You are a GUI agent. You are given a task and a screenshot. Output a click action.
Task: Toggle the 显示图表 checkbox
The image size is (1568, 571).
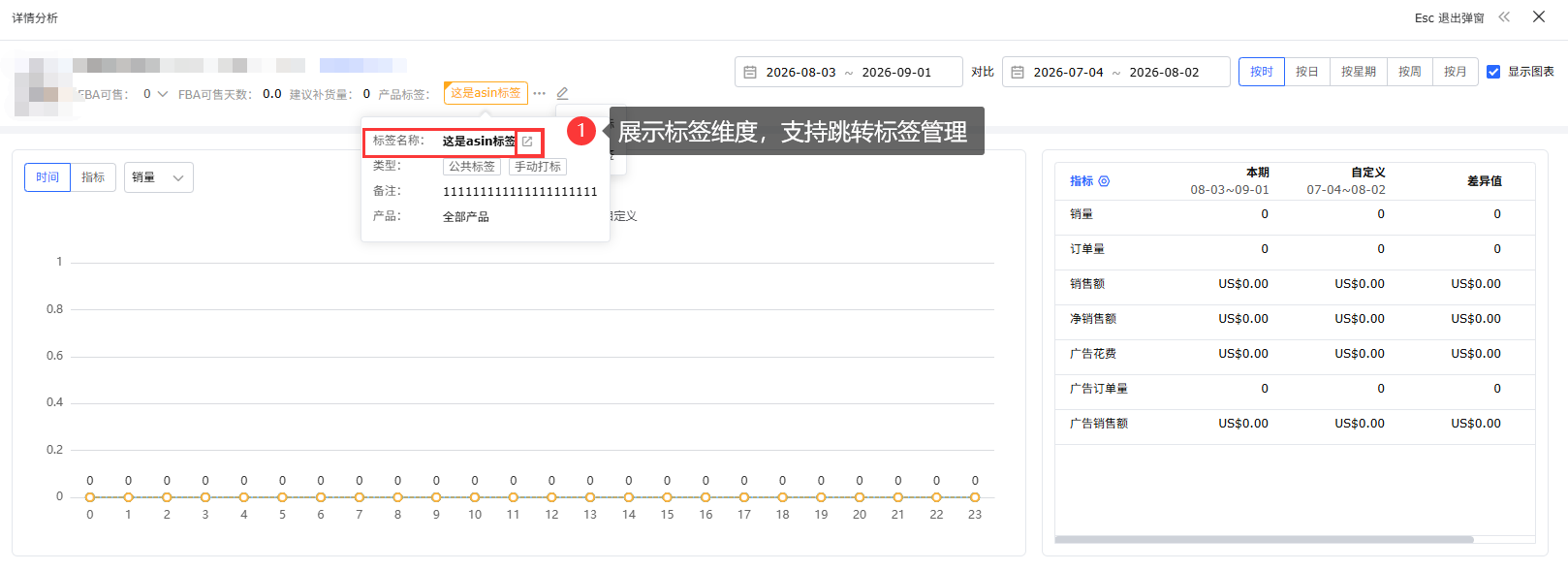tap(1493, 72)
